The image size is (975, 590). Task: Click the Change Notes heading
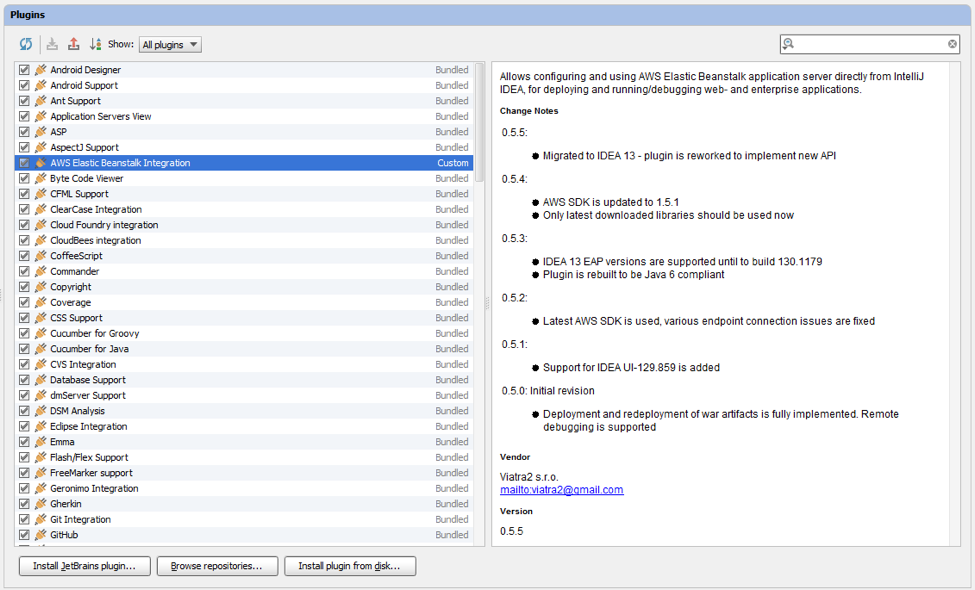click(529, 111)
